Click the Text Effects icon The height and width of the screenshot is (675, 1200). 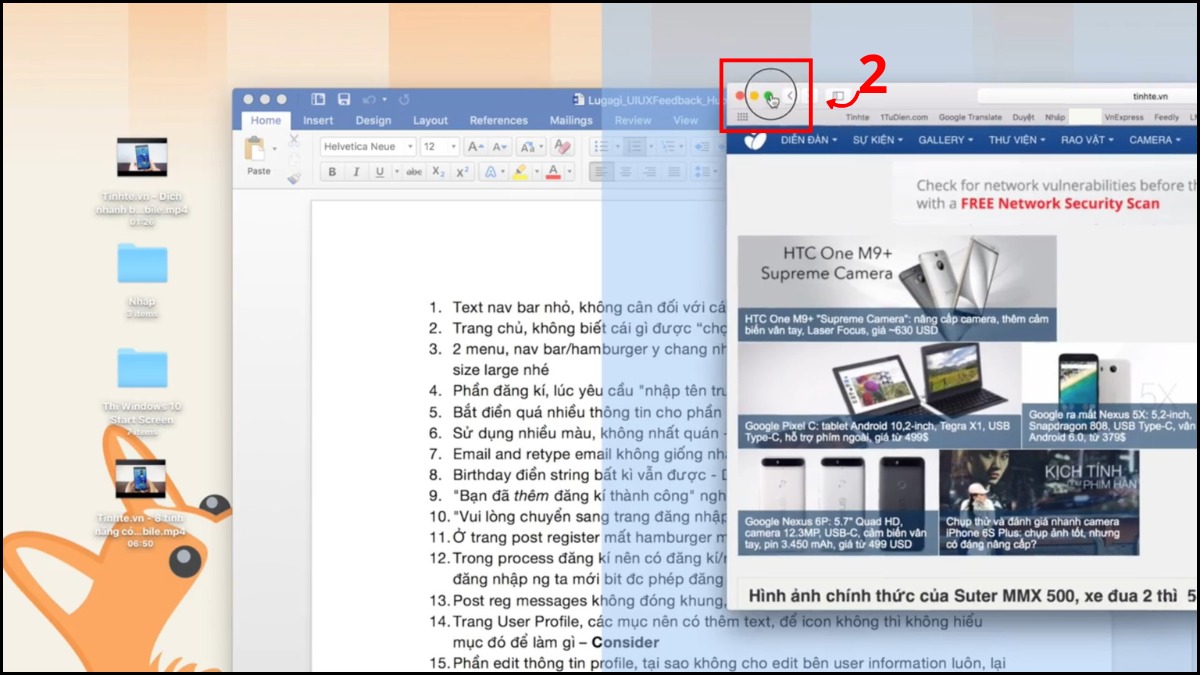490,171
